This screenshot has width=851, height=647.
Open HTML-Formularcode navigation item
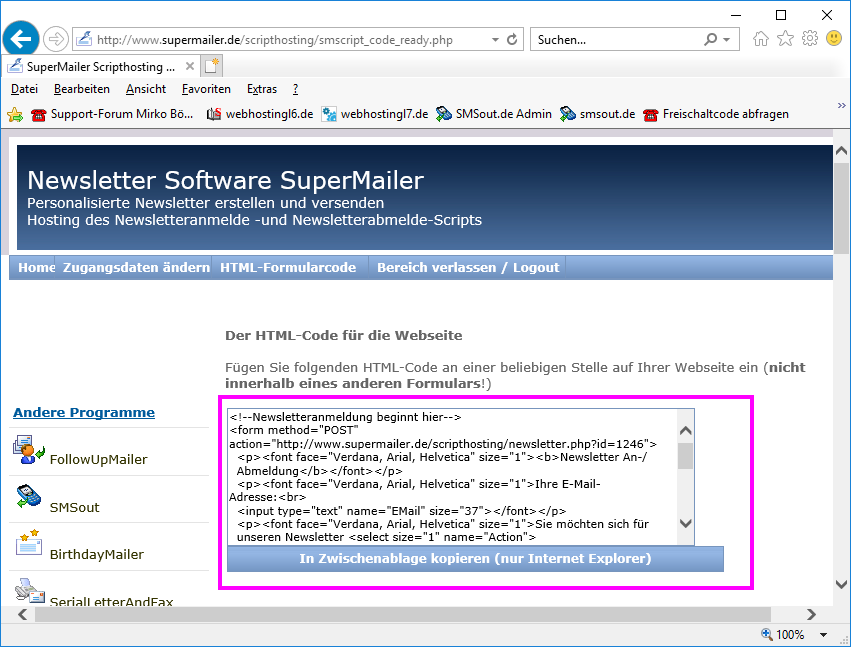point(288,268)
